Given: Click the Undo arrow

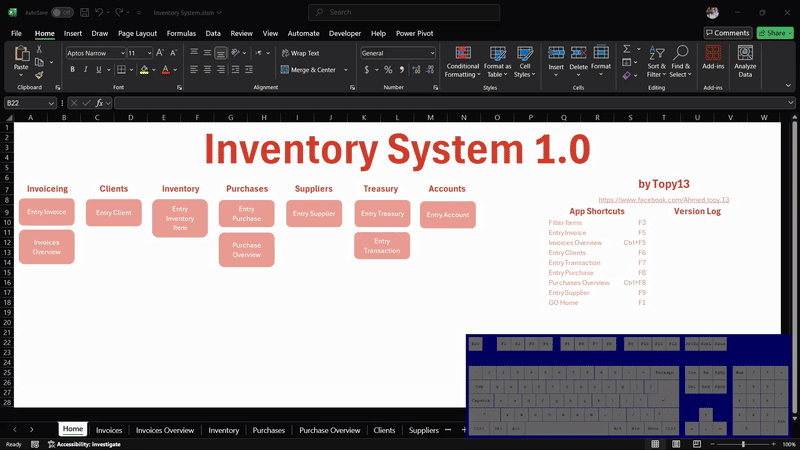Looking at the screenshot, I should coord(99,12).
